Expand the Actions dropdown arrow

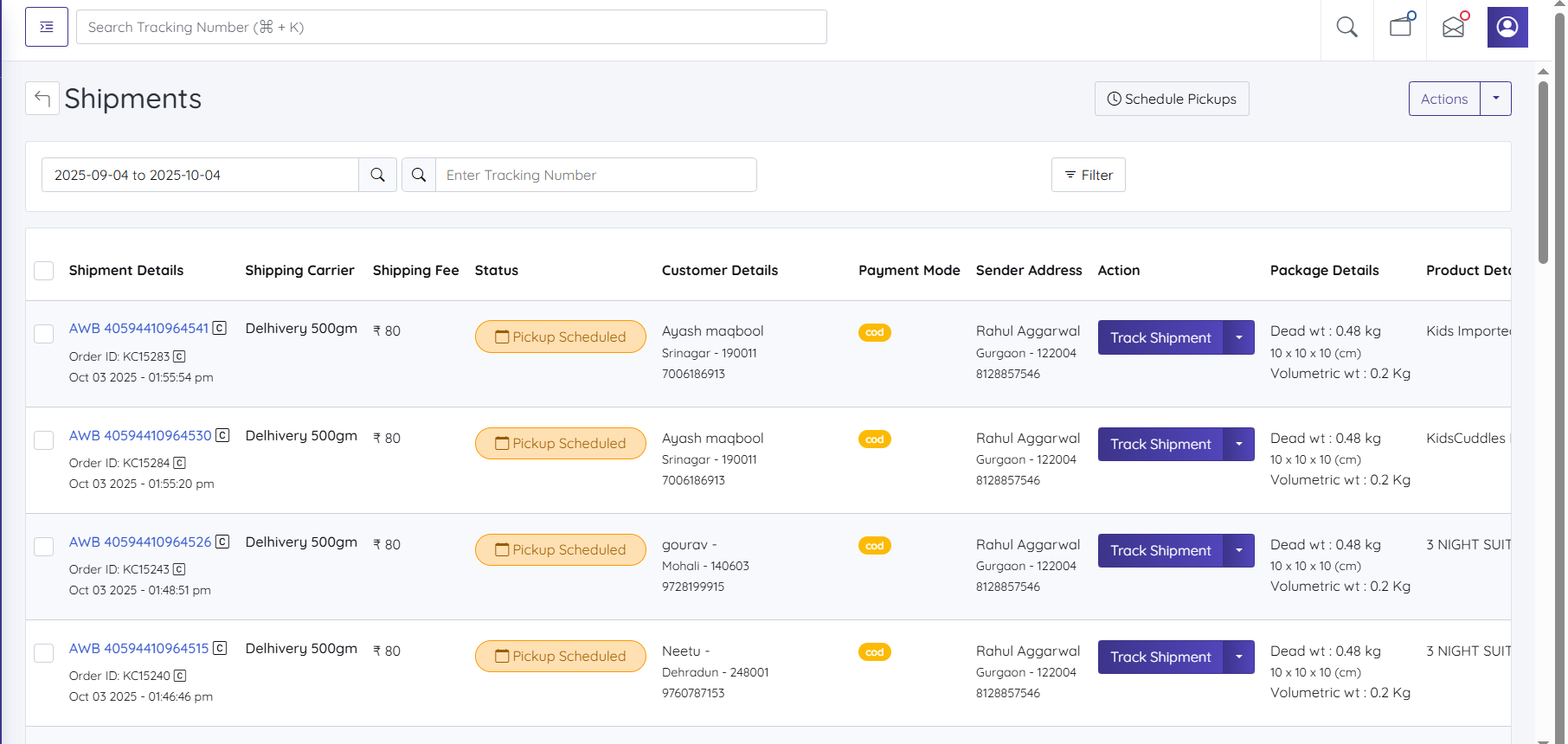tap(1496, 99)
